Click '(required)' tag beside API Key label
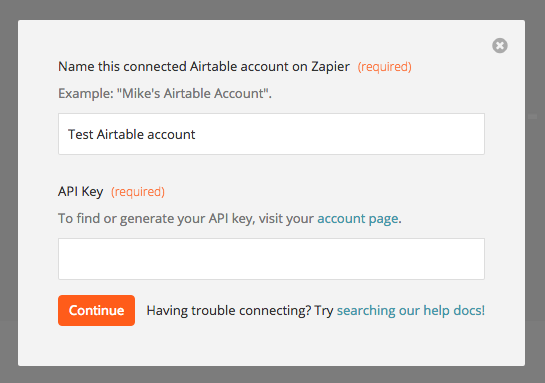Screen dimensions: 545x383 [x=138, y=192]
